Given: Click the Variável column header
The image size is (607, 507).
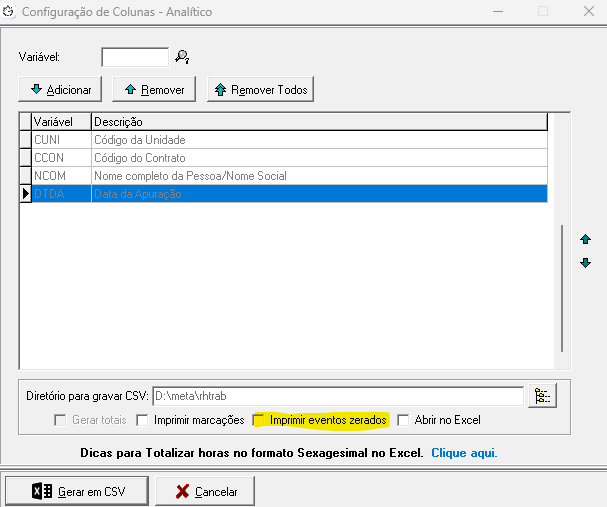Looking at the screenshot, I should point(60,122).
